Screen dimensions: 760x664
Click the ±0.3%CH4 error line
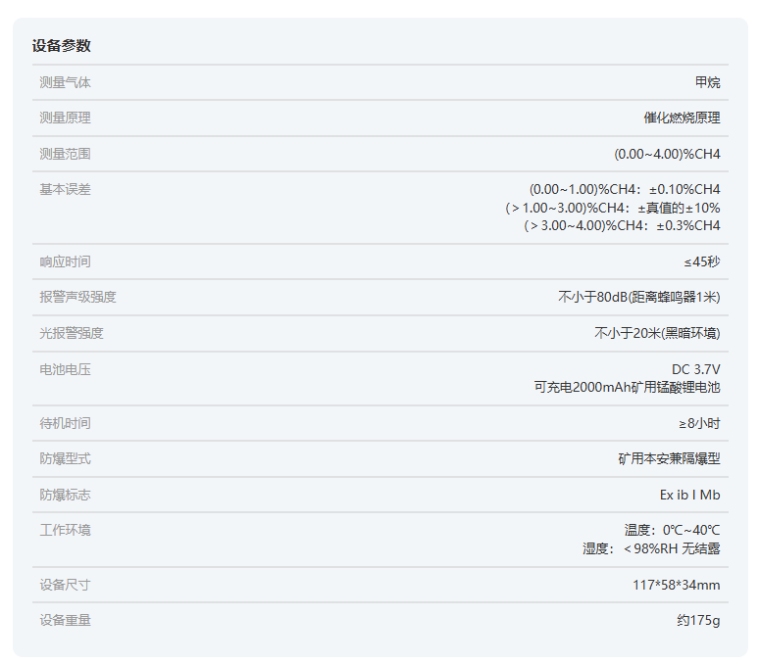(622, 225)
